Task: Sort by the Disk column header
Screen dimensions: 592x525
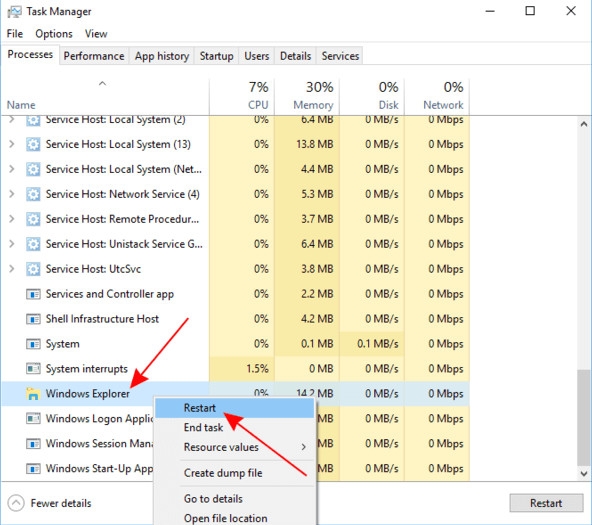Action: click(x=372, y=97)
